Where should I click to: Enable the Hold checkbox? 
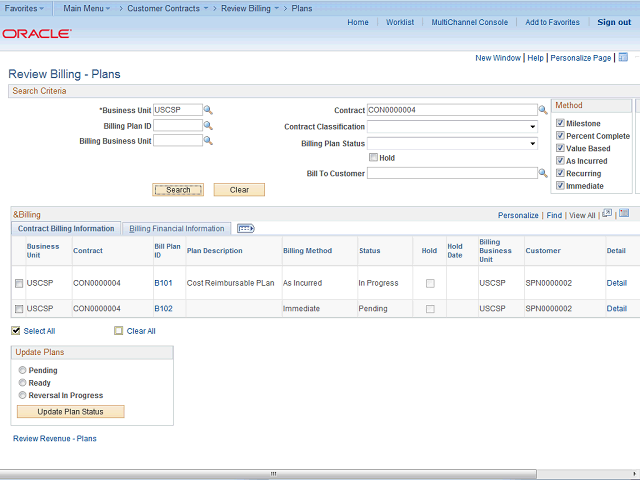coord(373,157)
